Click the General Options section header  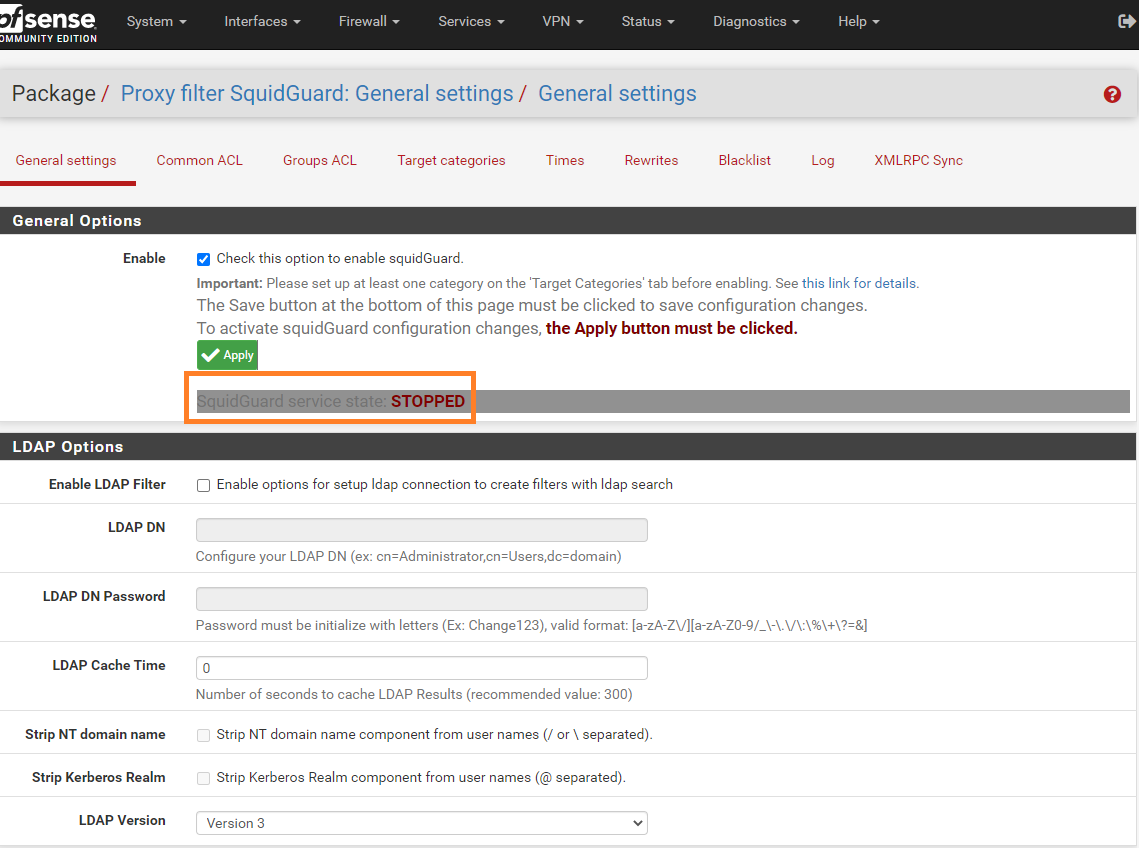coord(568,220)
